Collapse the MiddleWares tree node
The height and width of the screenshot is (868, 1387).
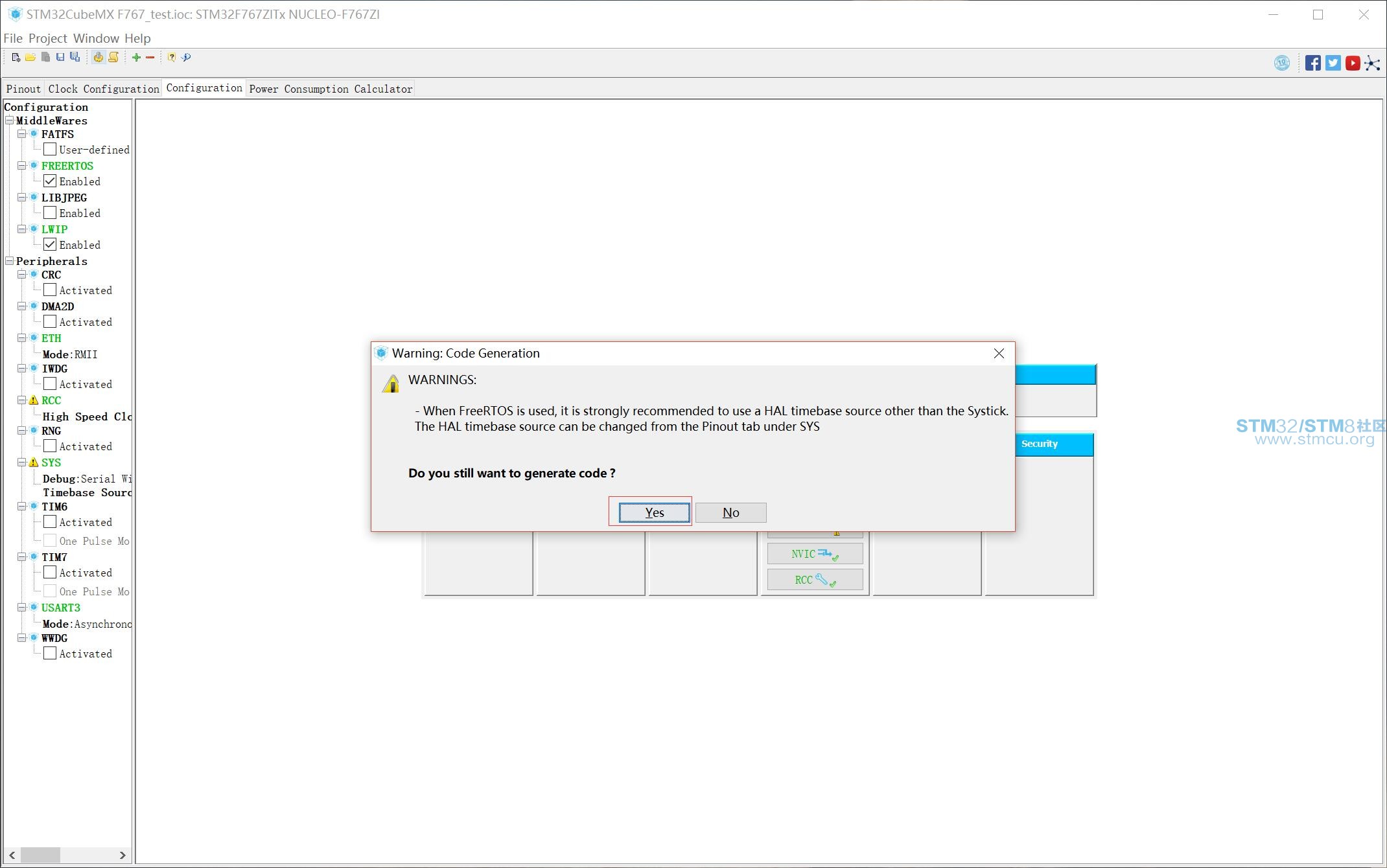(x=10, y=120)
